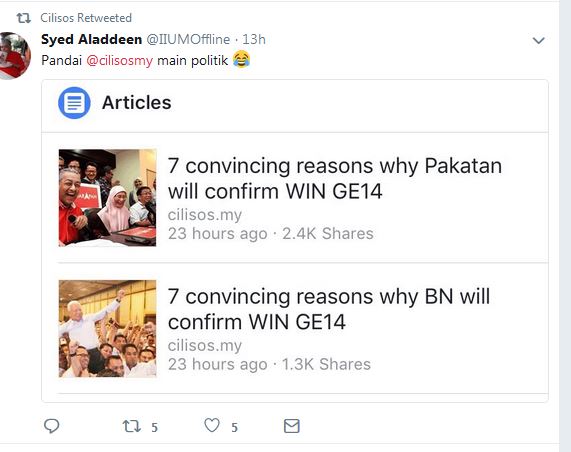Retweet this tweet using the retweet icon

tap(131, 426)
